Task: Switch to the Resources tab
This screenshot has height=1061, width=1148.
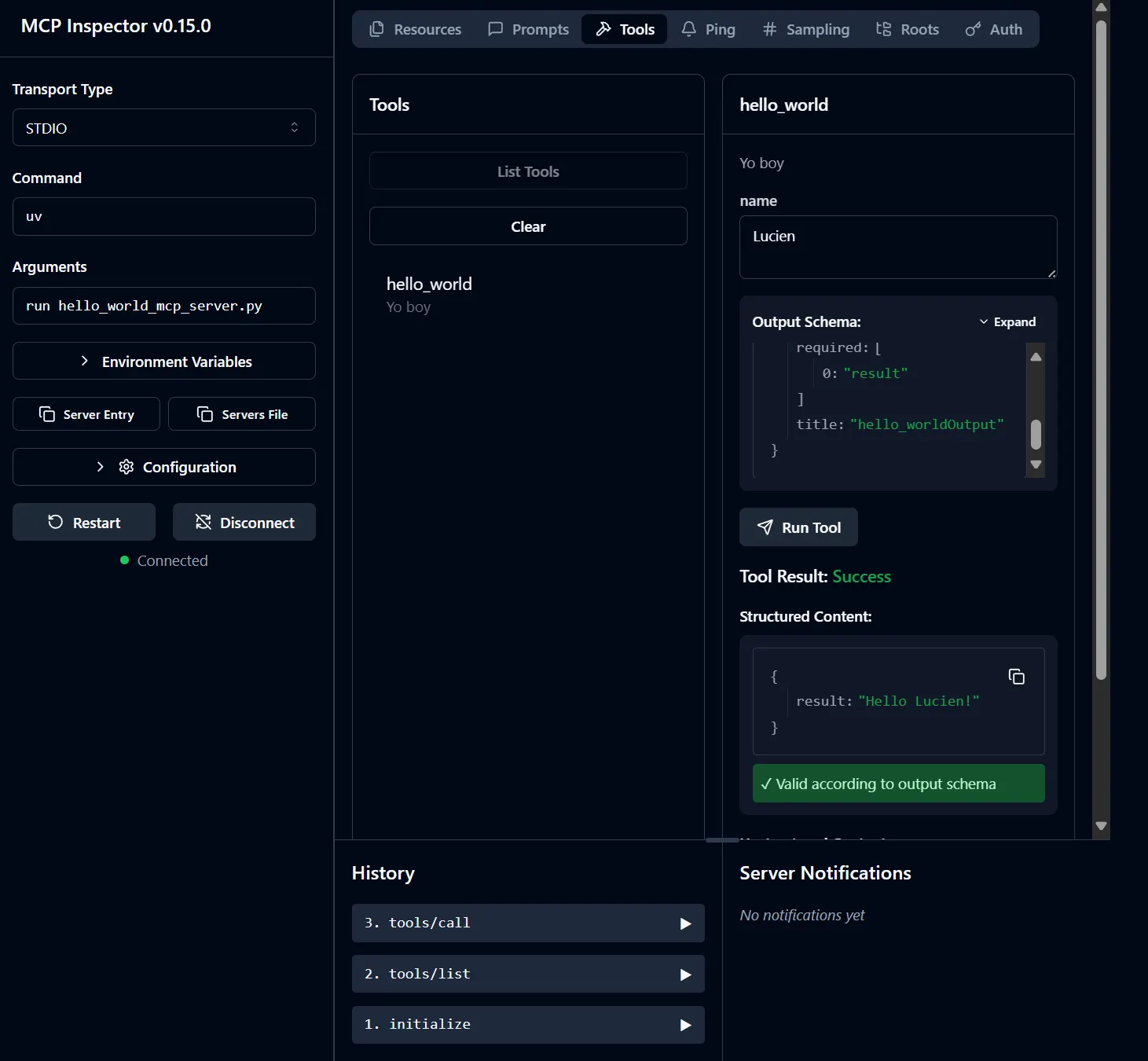Action: pyautogui.click(x=416, y=29)
